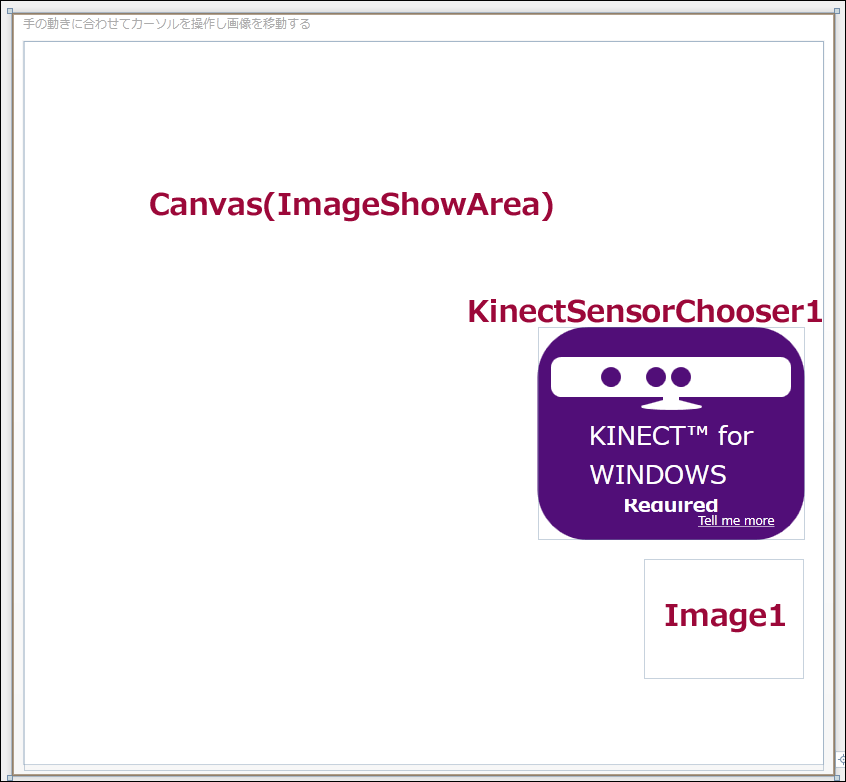This screenshot has width=846, height=782.
Task: Select the thin strip below the canvas
Action: (x=424, y=767)
